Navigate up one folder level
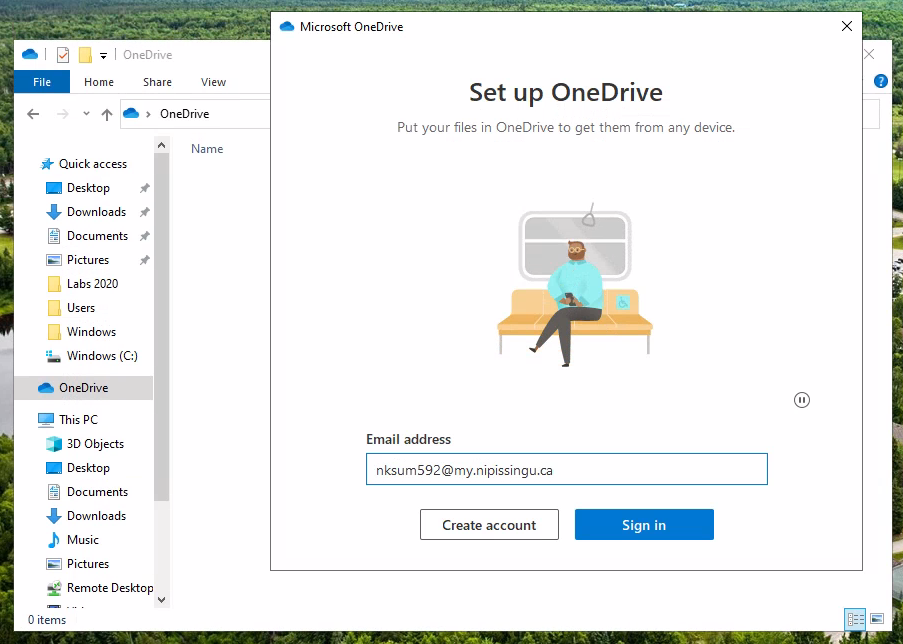 (x=107, y=114)
